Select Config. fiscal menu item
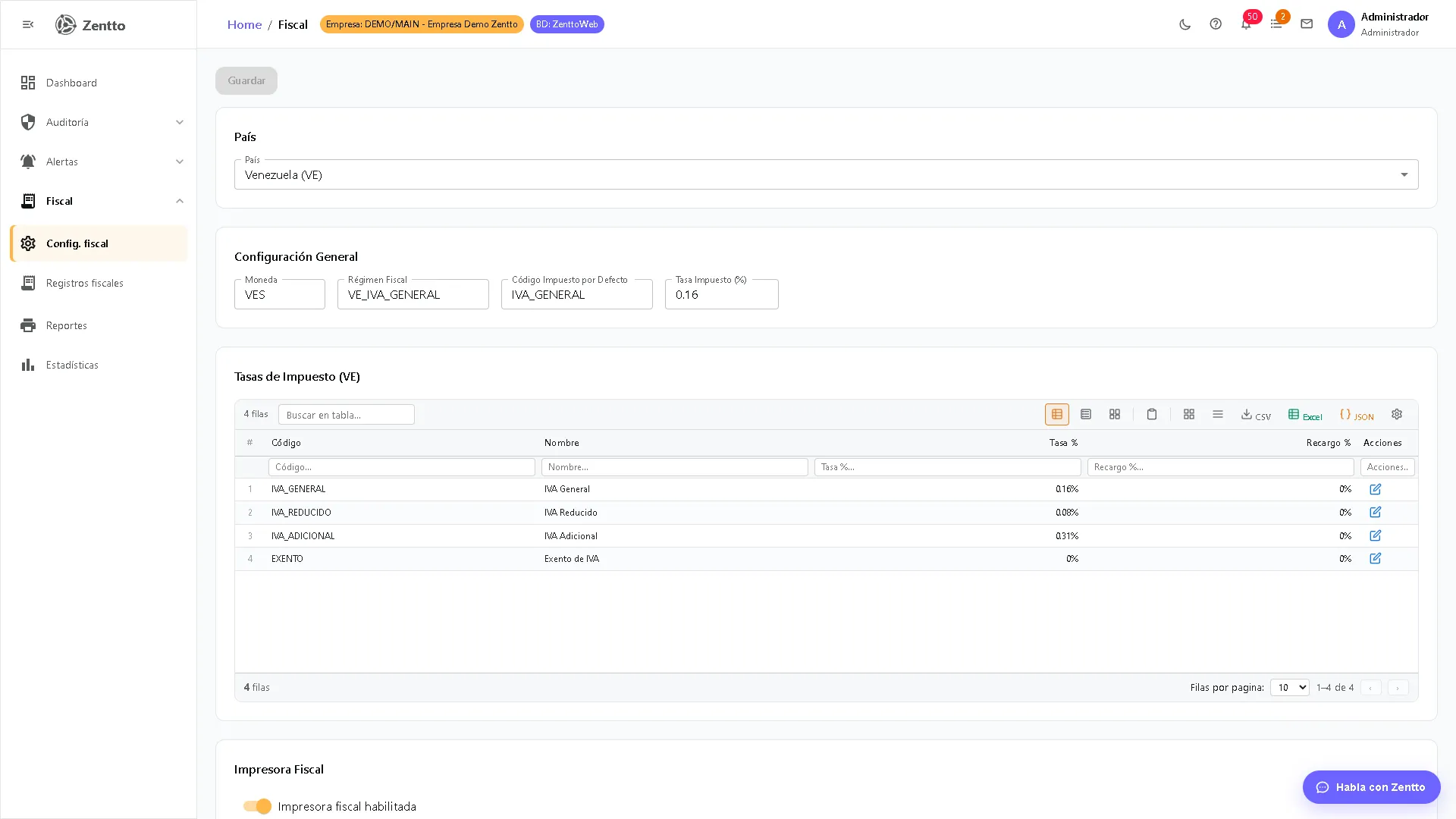The width and height of the screenshot is (1456, 819). (99, 243)
